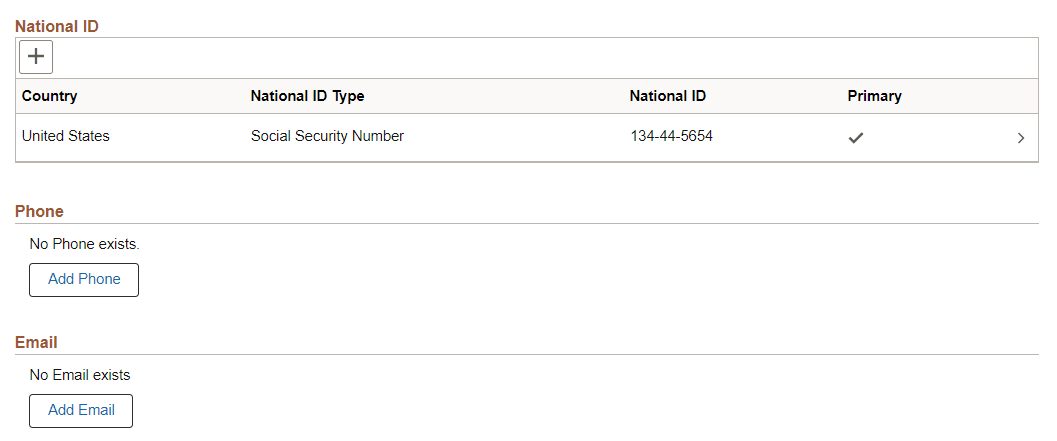Click the Phone section heading
The height and width of the screenshot is (441, 1057).
39,211
